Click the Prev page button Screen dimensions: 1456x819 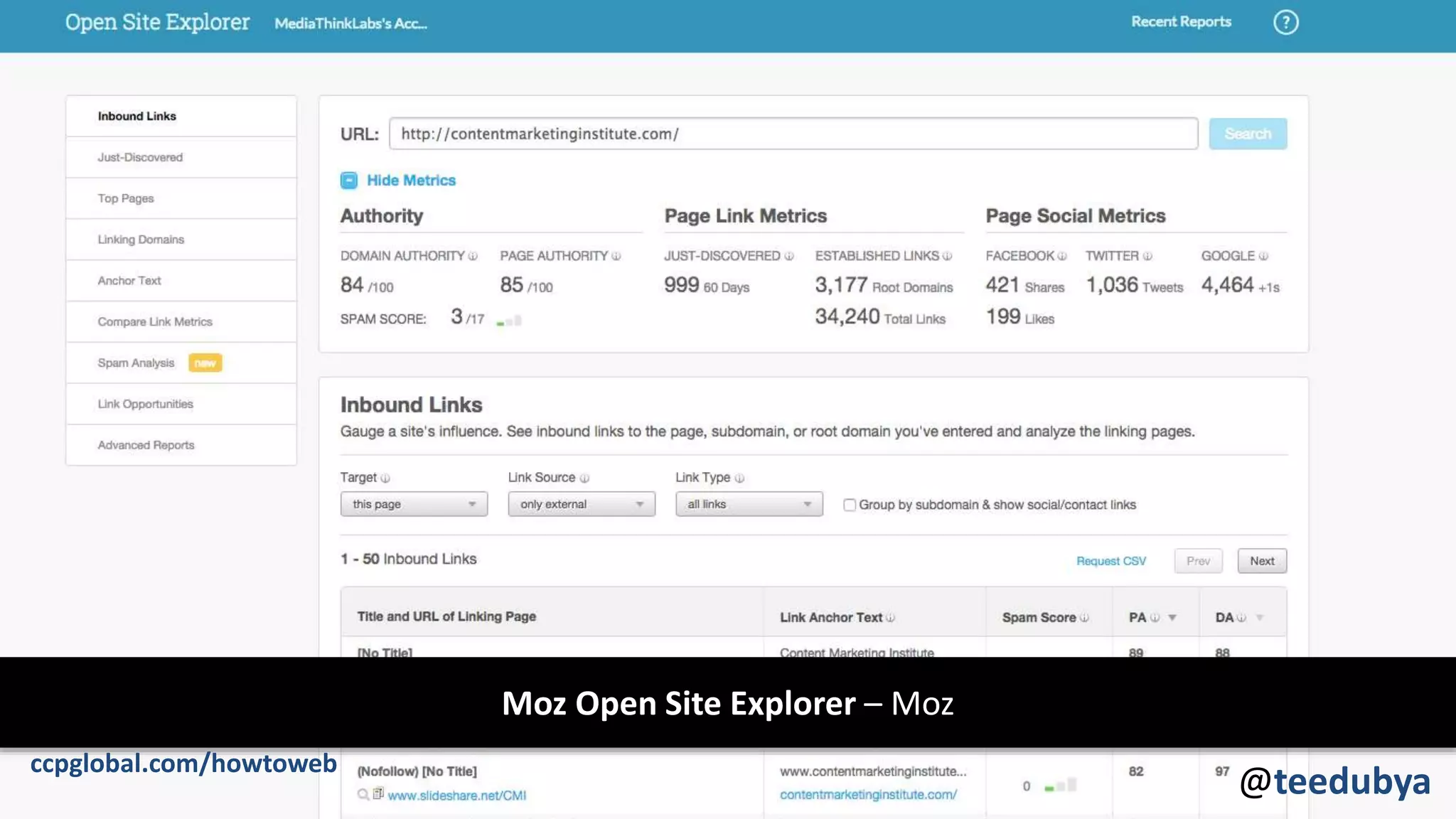tap(1198, 561)
